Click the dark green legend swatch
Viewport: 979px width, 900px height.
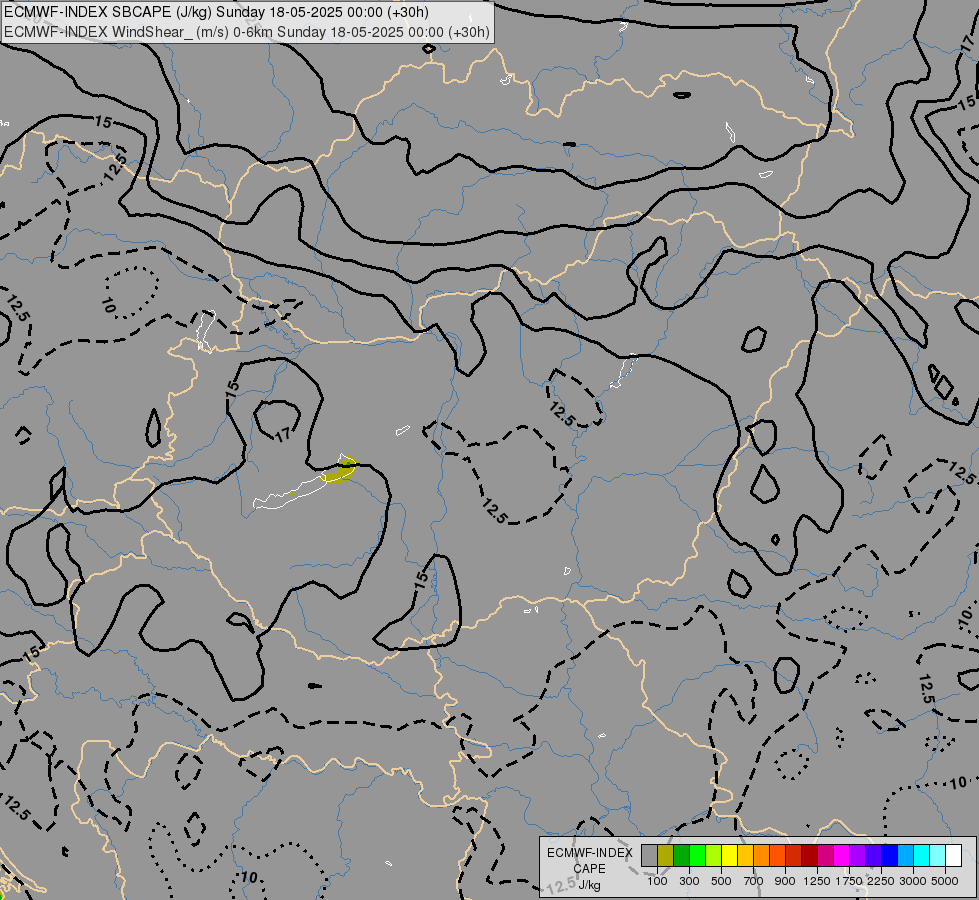tap(681, 856)
